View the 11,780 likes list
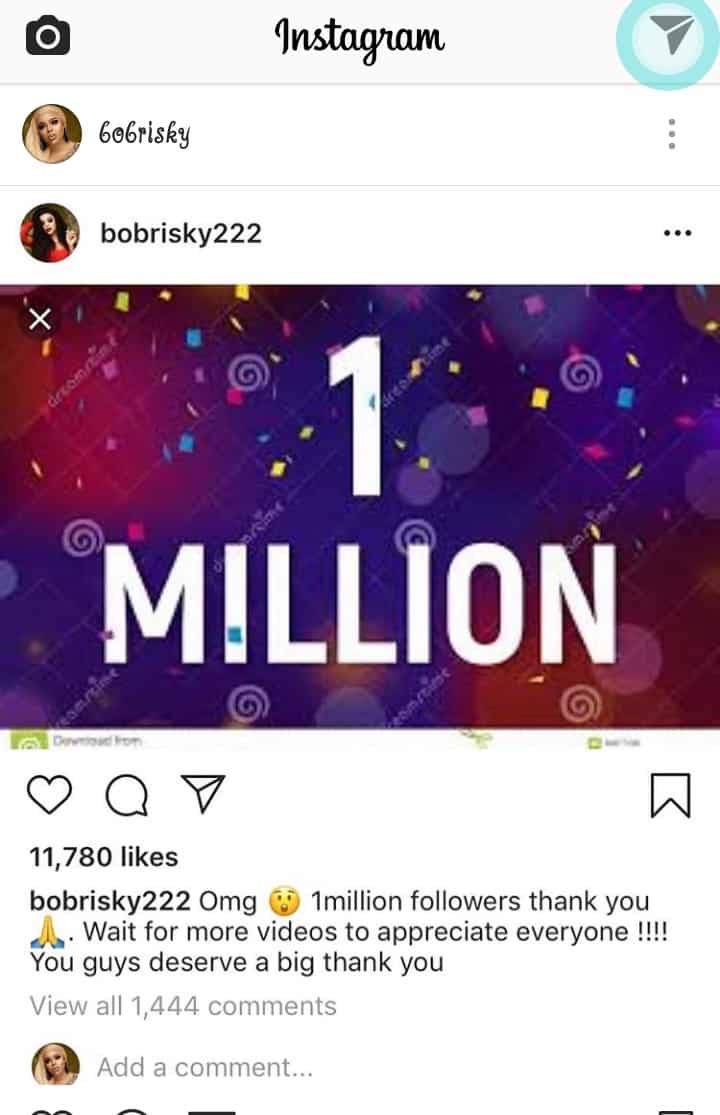 click(104, 857)
